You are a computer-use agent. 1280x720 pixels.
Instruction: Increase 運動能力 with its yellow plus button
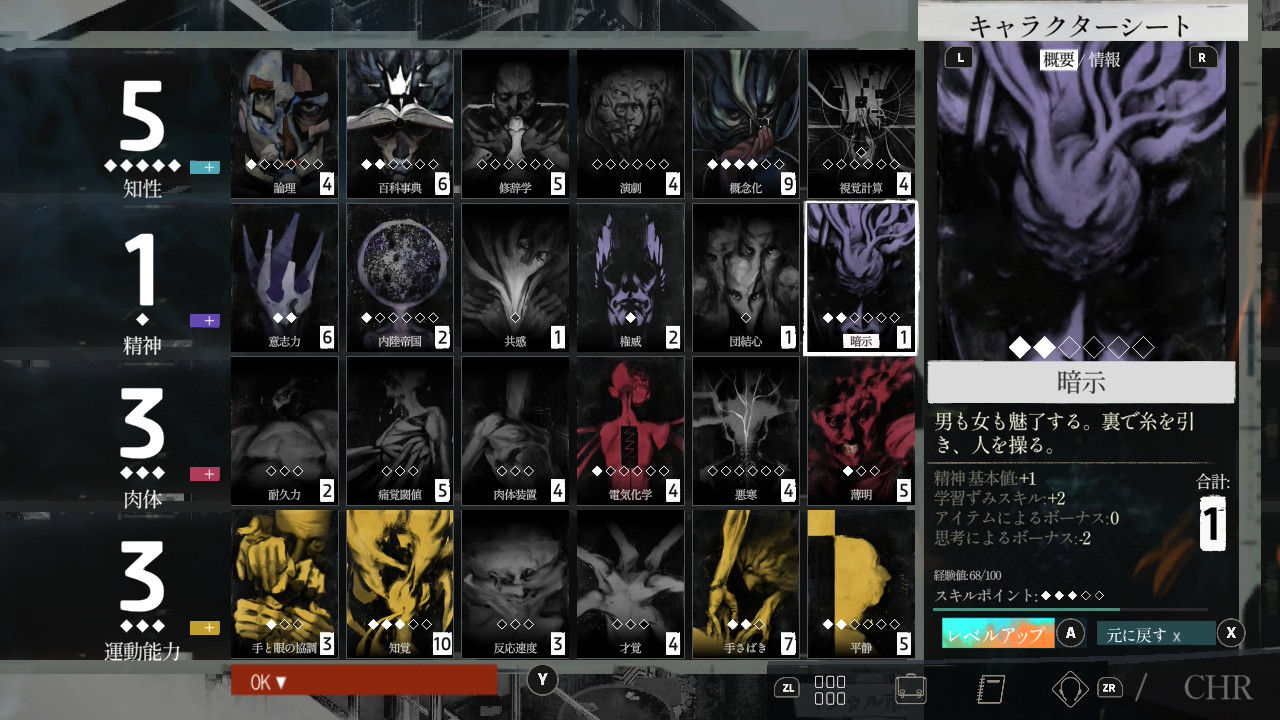pos(204,628)
